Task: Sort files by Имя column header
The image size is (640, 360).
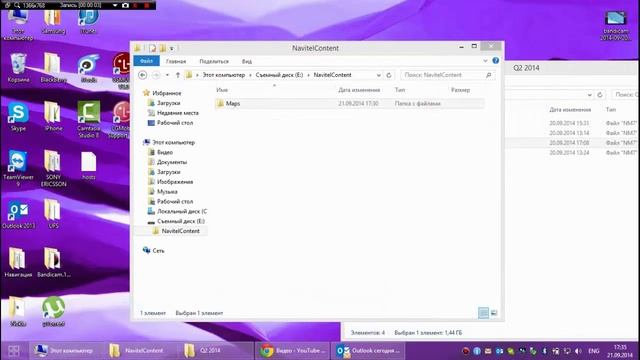Action: pos(222,90)
